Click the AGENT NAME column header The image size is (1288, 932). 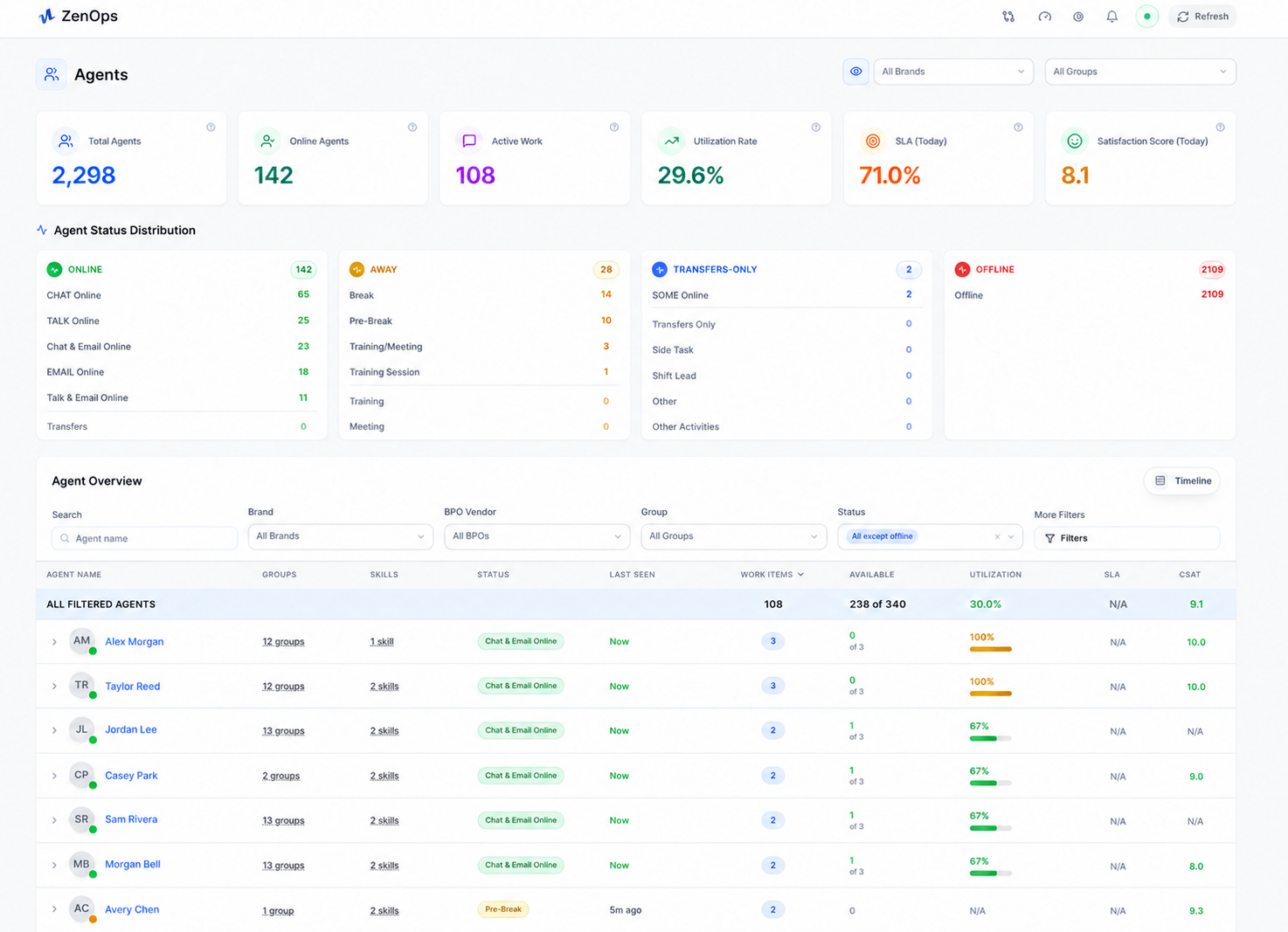pos(73,575)
